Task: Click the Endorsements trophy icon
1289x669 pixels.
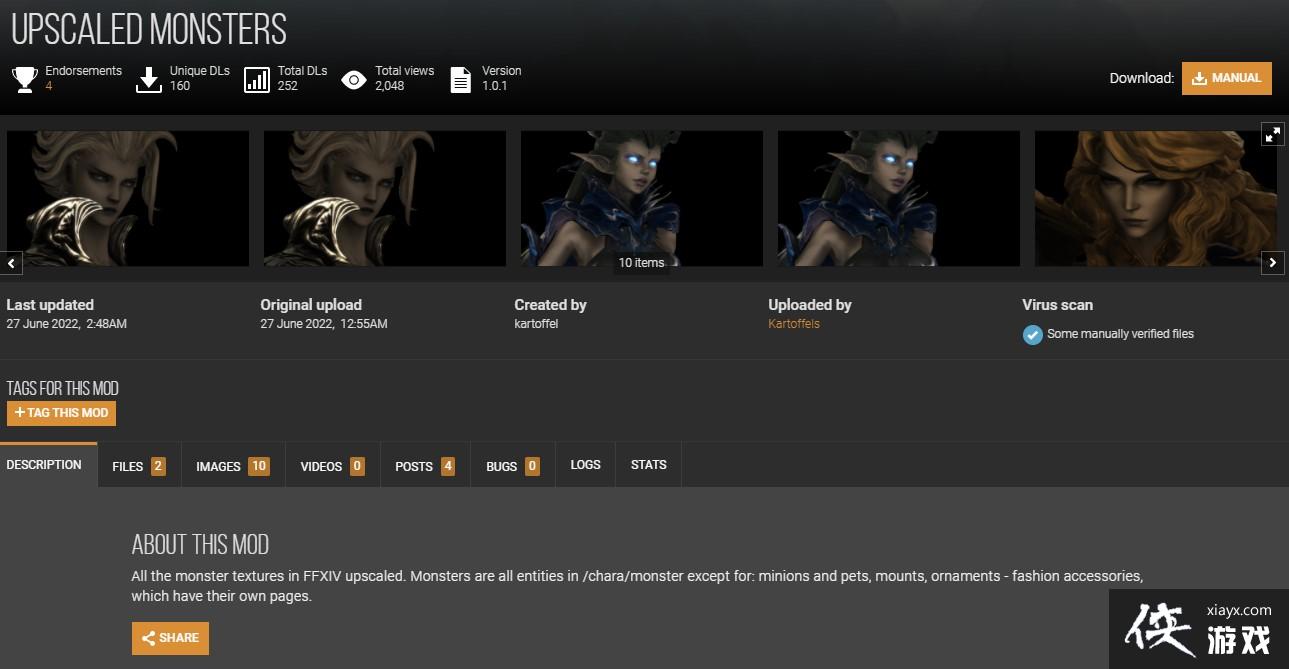Action: pyautogui.click(x=25, y=79)
